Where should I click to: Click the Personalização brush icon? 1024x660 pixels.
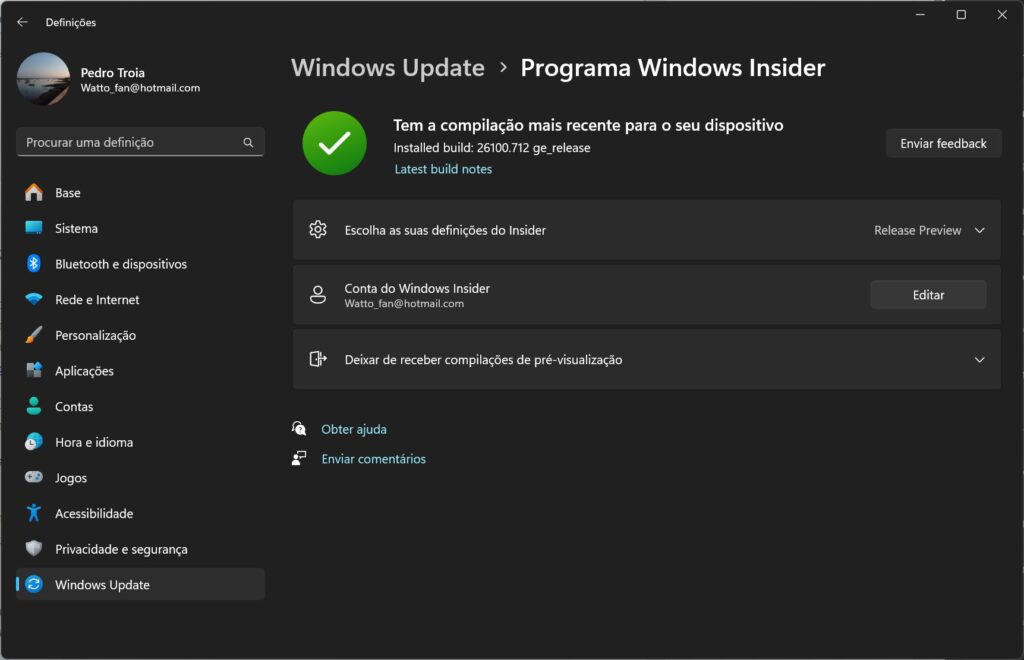36,335
